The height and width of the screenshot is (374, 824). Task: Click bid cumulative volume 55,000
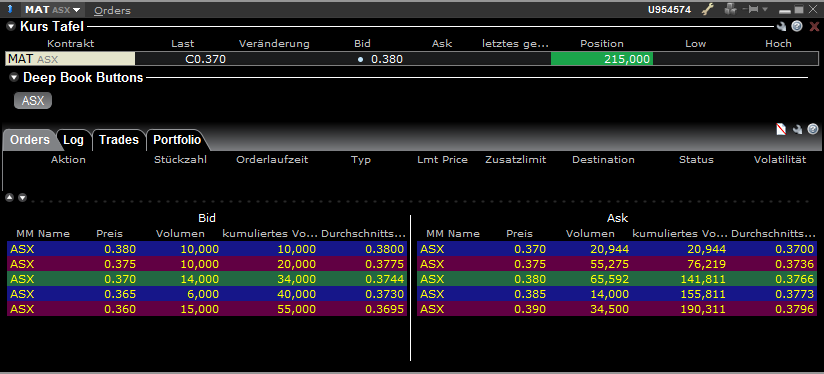coord(296,309)
